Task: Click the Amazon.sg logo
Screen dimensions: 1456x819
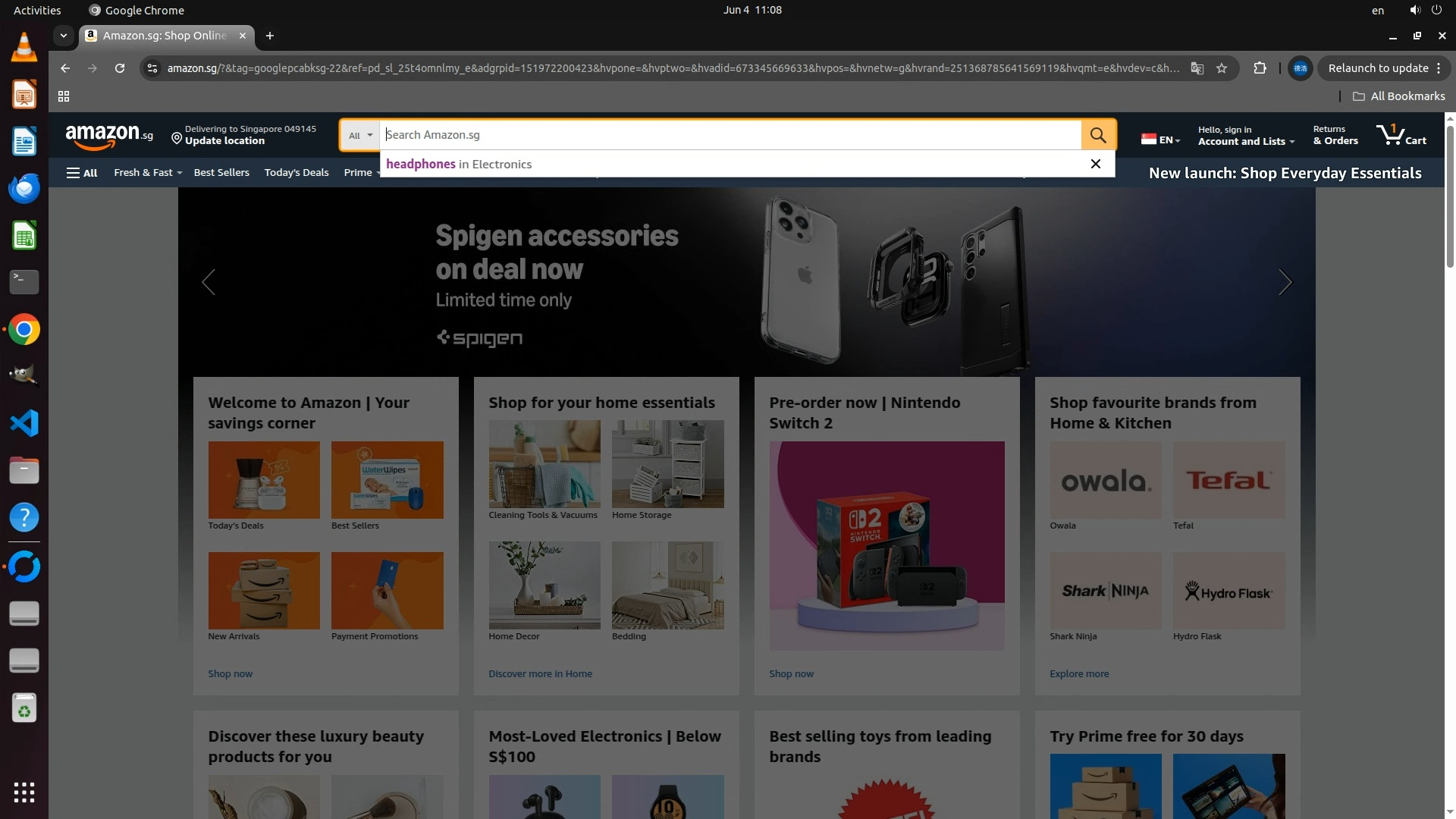Action: click(109, 136)
